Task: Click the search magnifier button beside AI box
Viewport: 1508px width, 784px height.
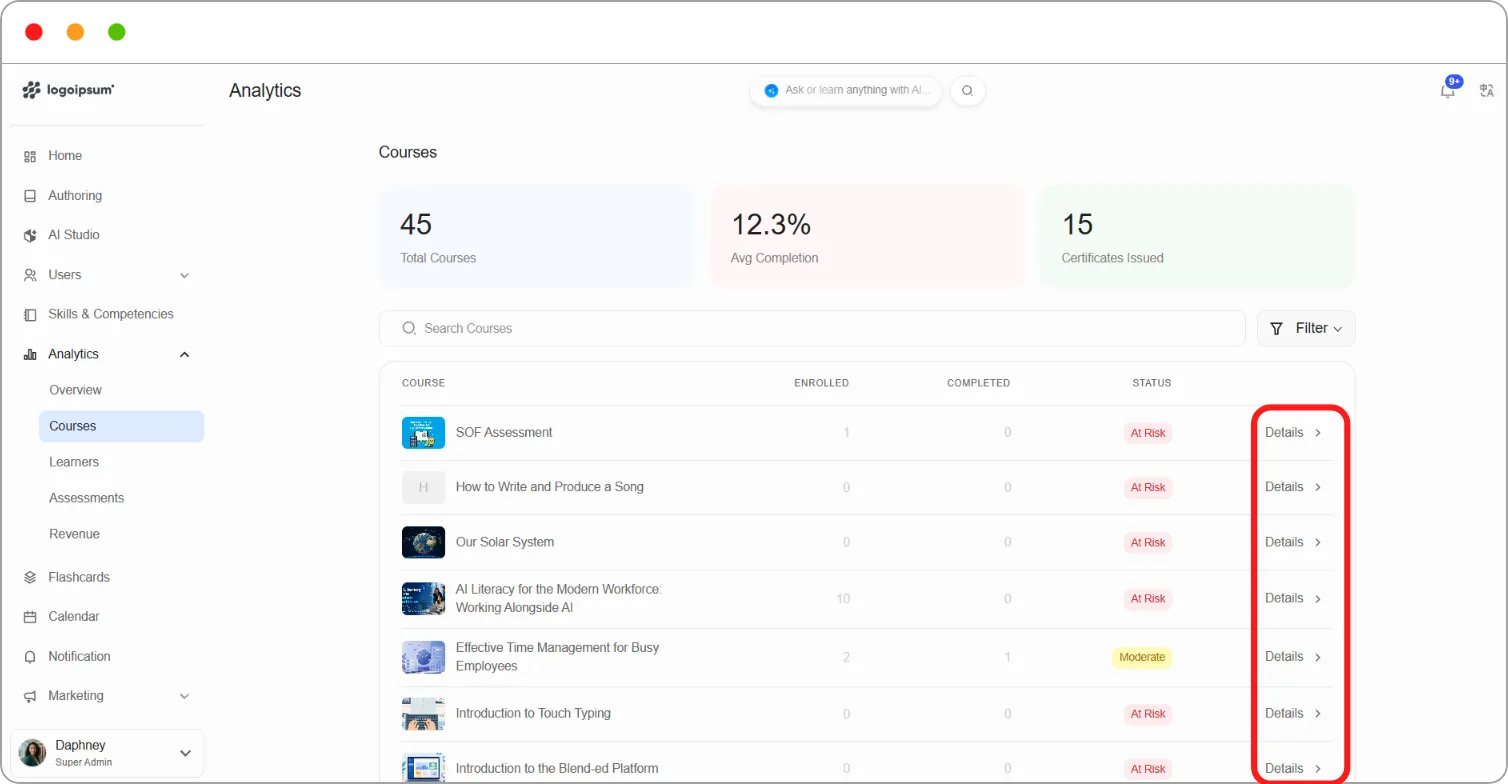Action: coord(967,91)
